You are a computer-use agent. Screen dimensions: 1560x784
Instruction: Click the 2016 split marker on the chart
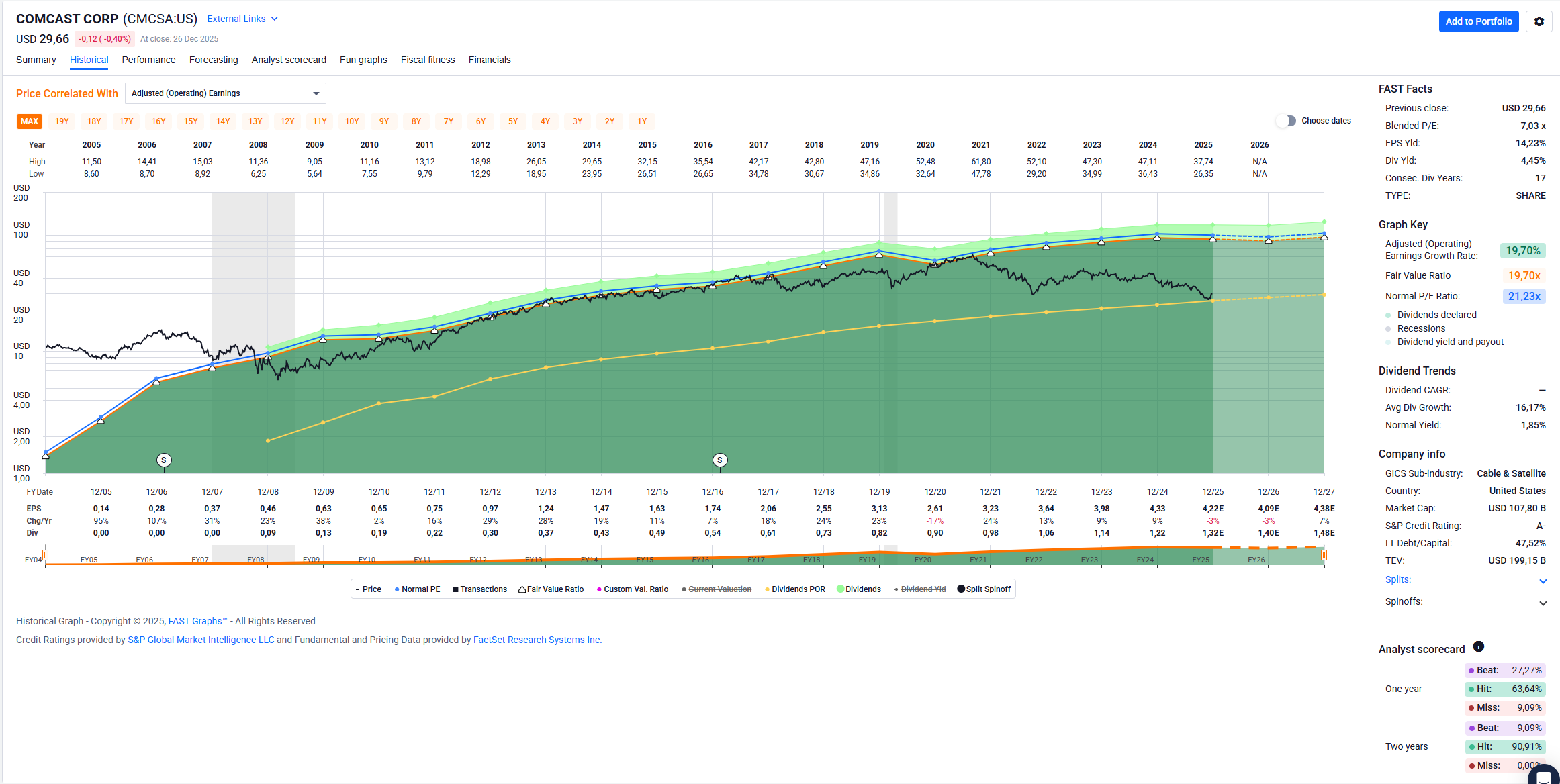720,460
